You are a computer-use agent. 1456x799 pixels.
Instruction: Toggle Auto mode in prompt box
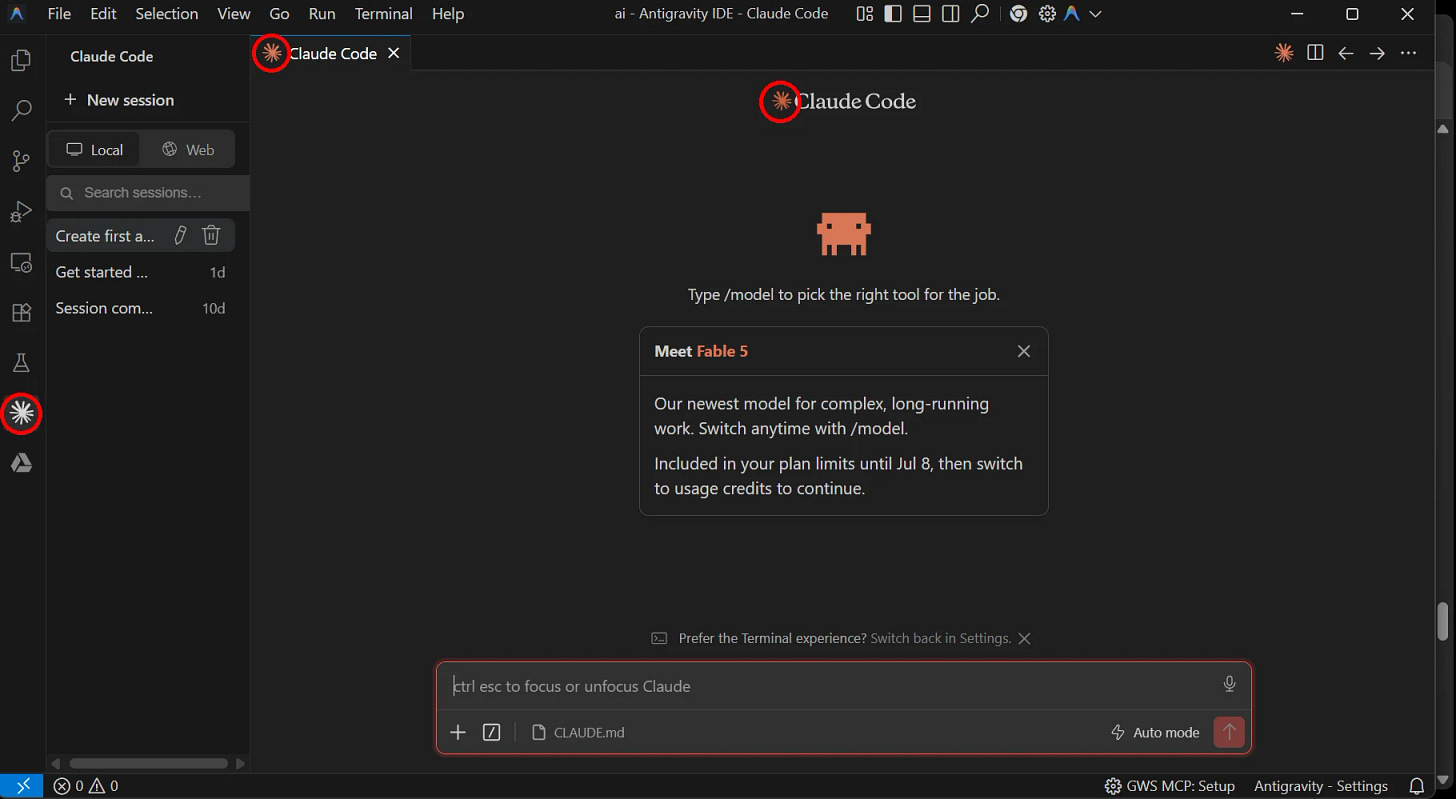[x=1155, y=732]
